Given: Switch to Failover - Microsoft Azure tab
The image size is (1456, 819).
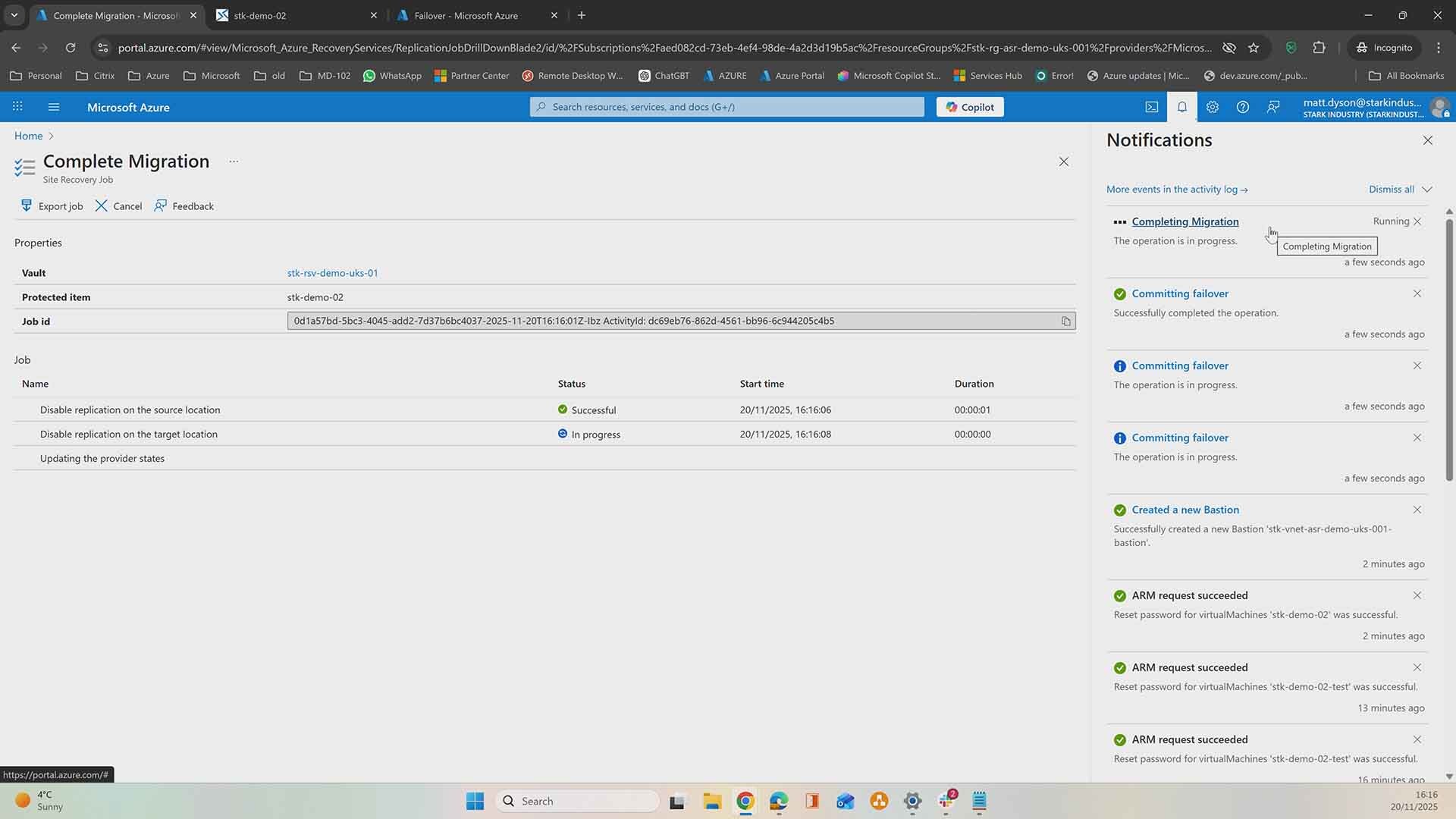Looking at the screenshot, I should click(x=466, y=15).
